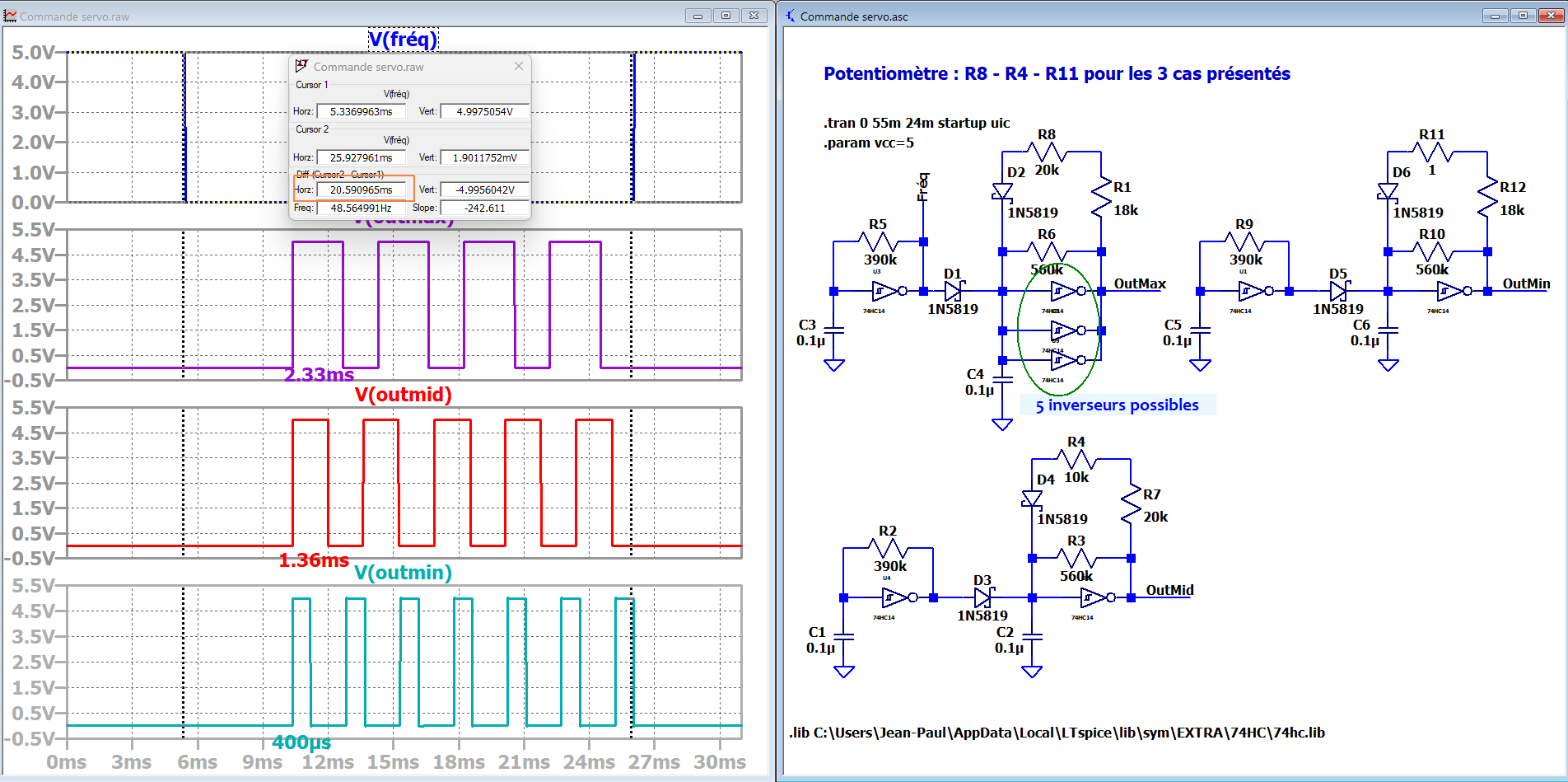Click the R7 20k resistor symbol

tap(1131, 505)
